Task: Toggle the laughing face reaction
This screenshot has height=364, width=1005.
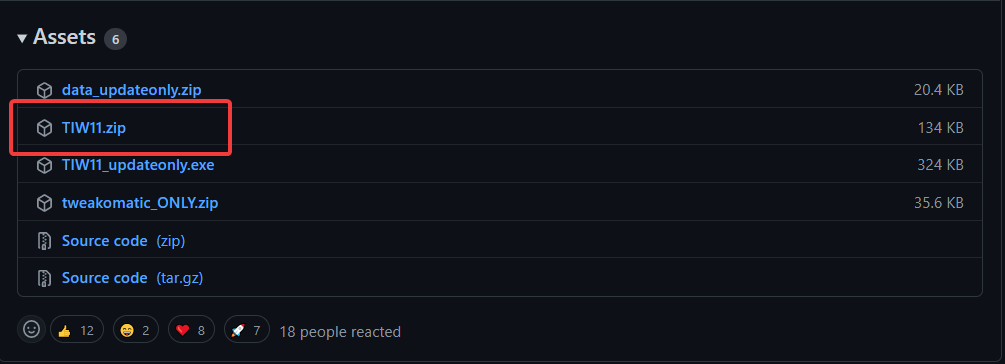Action: pyautogui.click(x=135, y=330)
